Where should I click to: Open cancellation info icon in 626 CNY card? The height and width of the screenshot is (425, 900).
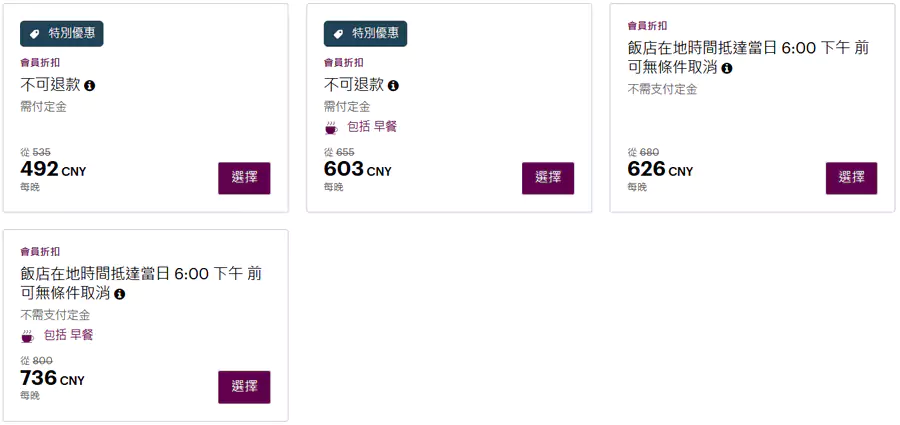click(727, 68)
